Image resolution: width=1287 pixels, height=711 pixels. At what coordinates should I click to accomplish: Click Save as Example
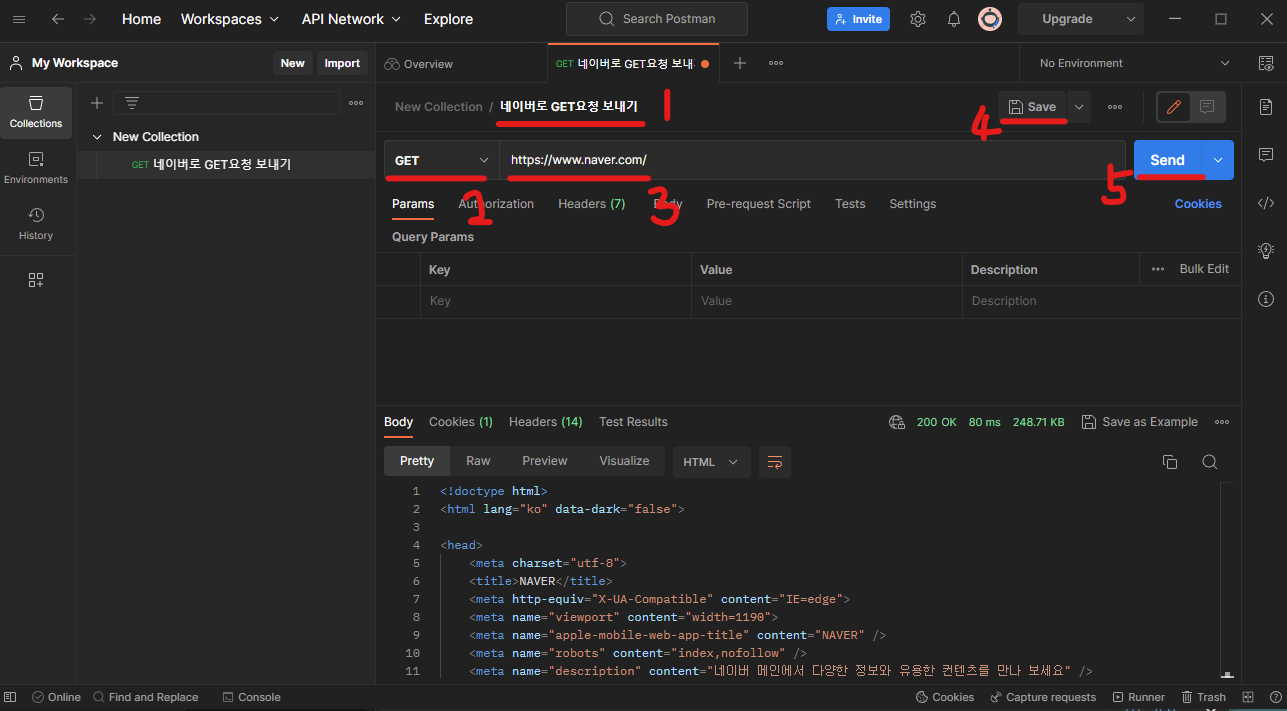click(1140, 422)
